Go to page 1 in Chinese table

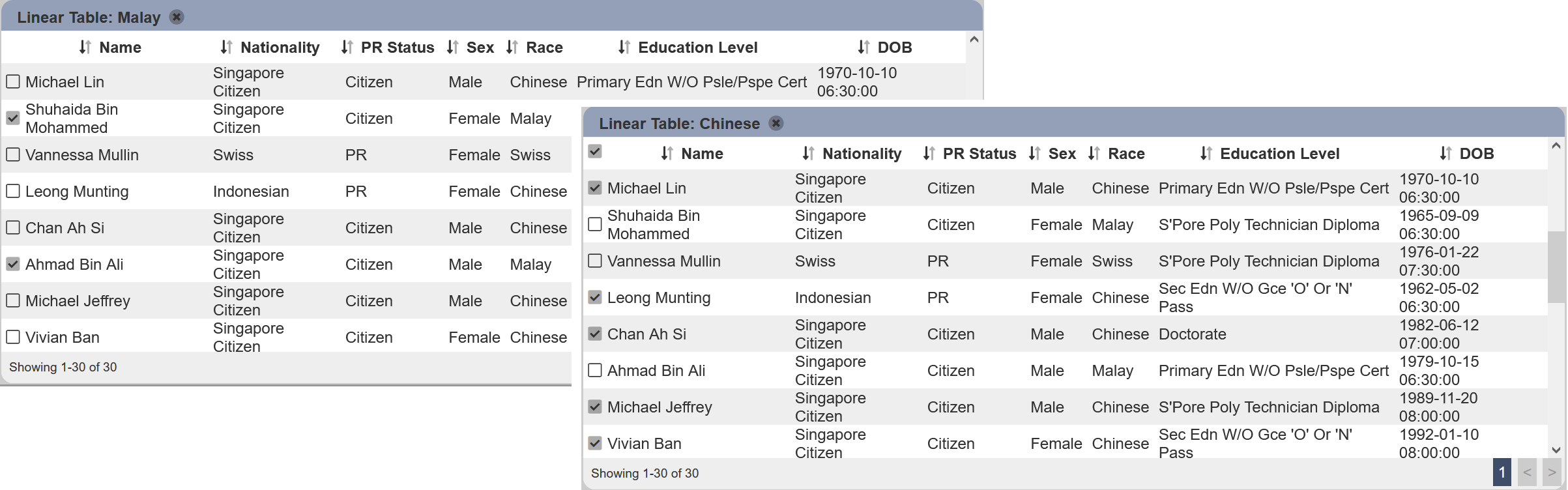pos(1502,472)
